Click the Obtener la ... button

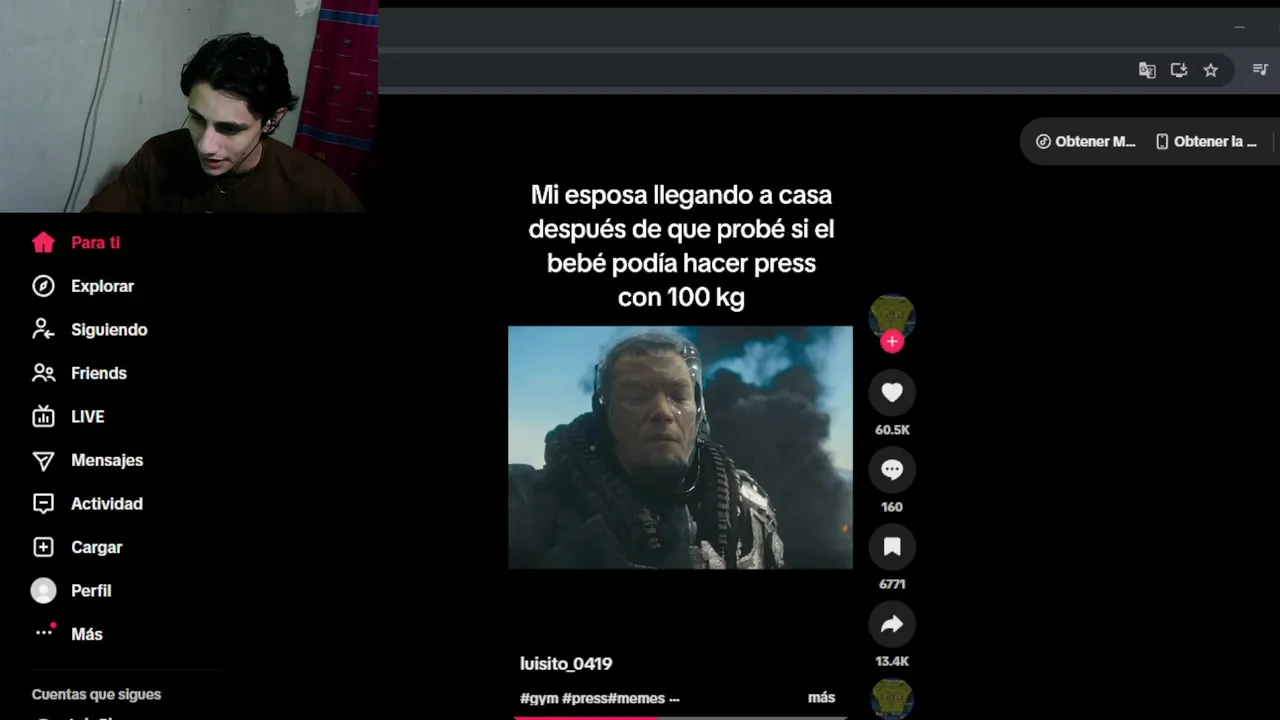[x=1205, y=141]
